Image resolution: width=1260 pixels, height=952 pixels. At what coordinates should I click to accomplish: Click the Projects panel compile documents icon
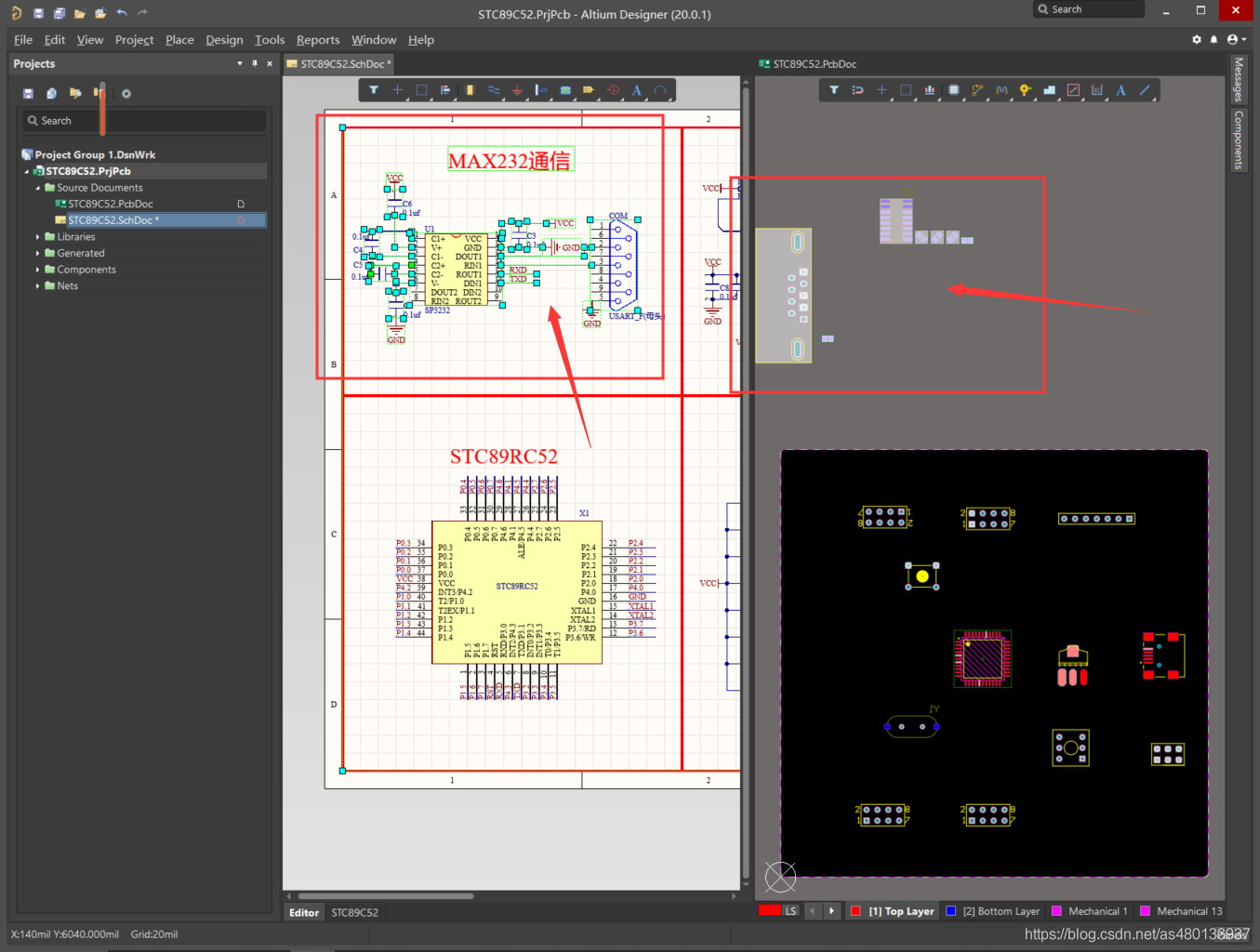pyautogui.click(x=51, y=93)
